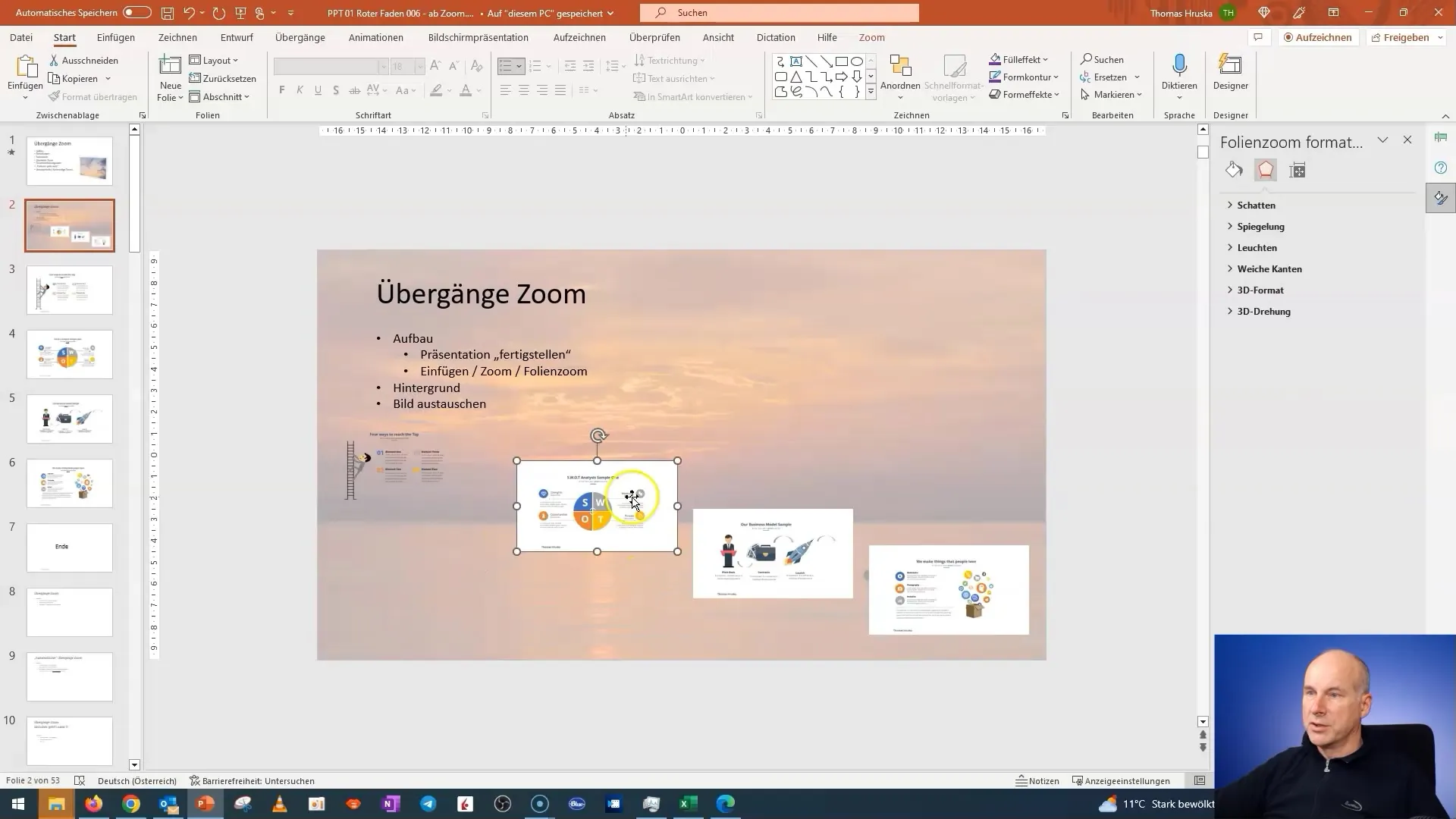Open the Animationen tab in ribbon
Screen dimensions: 1456x819
[375, 37]
